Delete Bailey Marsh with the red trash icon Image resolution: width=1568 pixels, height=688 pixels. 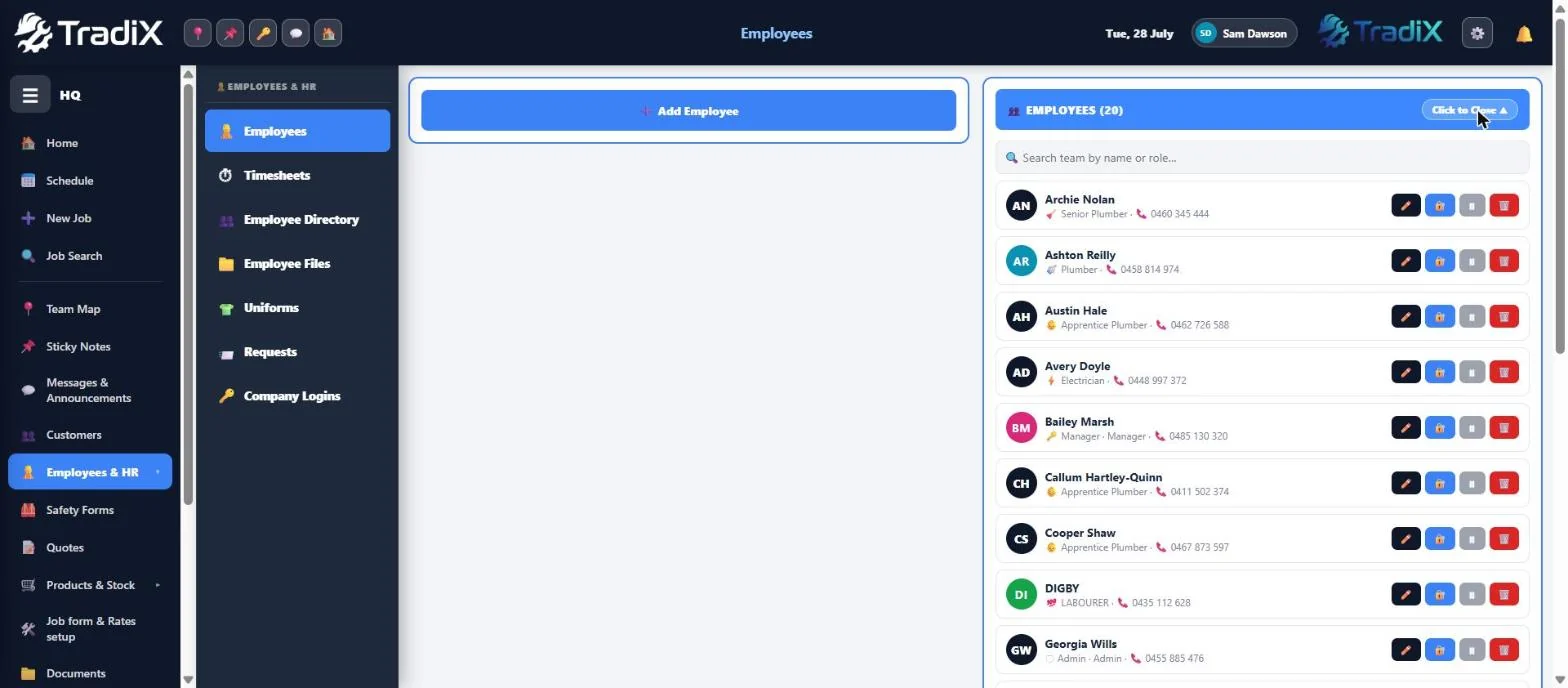1503,428
